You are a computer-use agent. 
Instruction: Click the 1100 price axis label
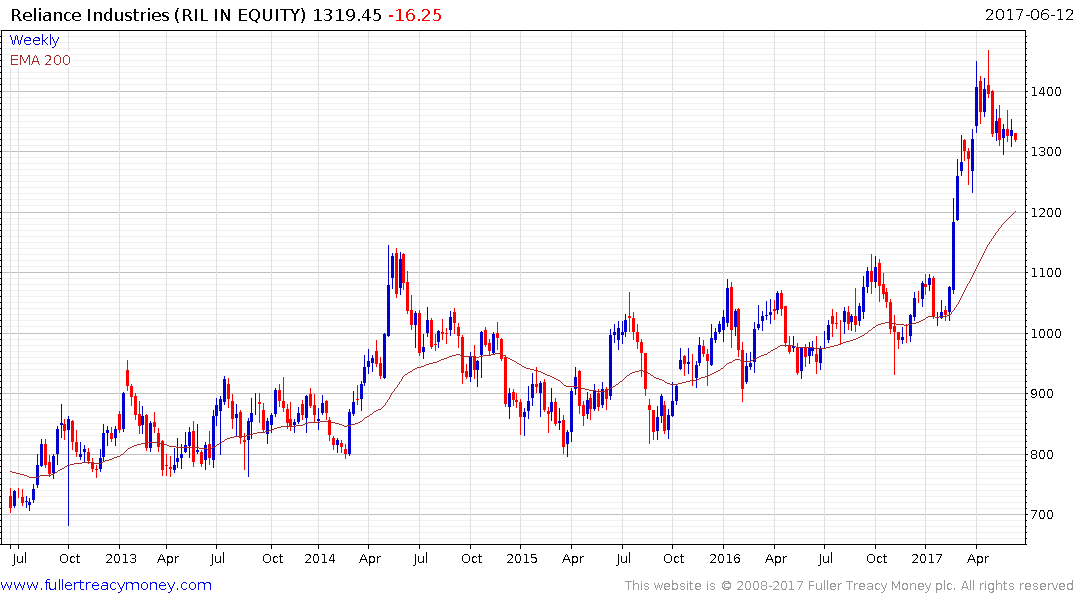(x=1046, y=273)
